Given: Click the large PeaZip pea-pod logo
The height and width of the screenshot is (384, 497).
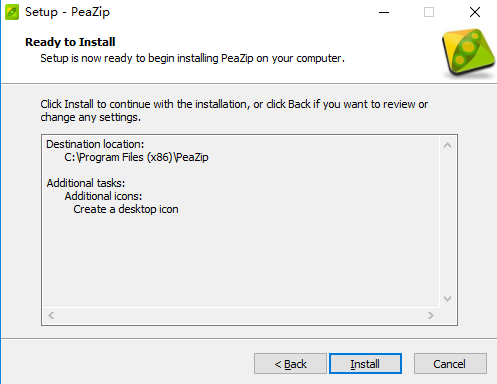Looking at the screenshot, I should click(x=469, y=53).
